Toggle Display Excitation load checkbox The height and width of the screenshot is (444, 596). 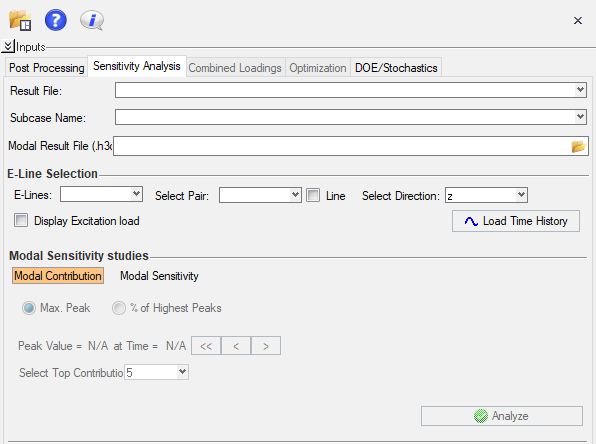21,220
